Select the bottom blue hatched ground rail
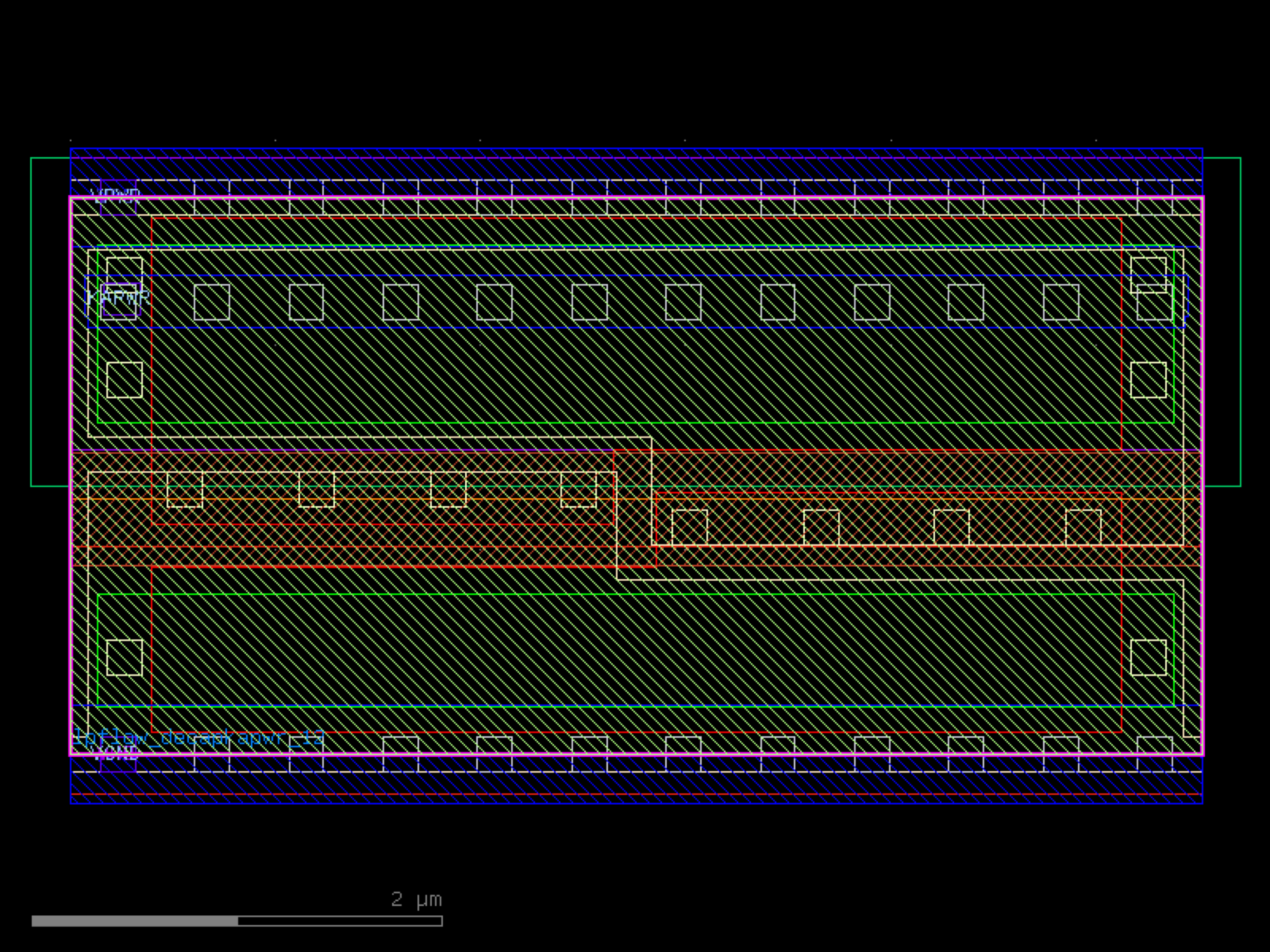Viewport: 1270px width, 952px height. point(635,788)
